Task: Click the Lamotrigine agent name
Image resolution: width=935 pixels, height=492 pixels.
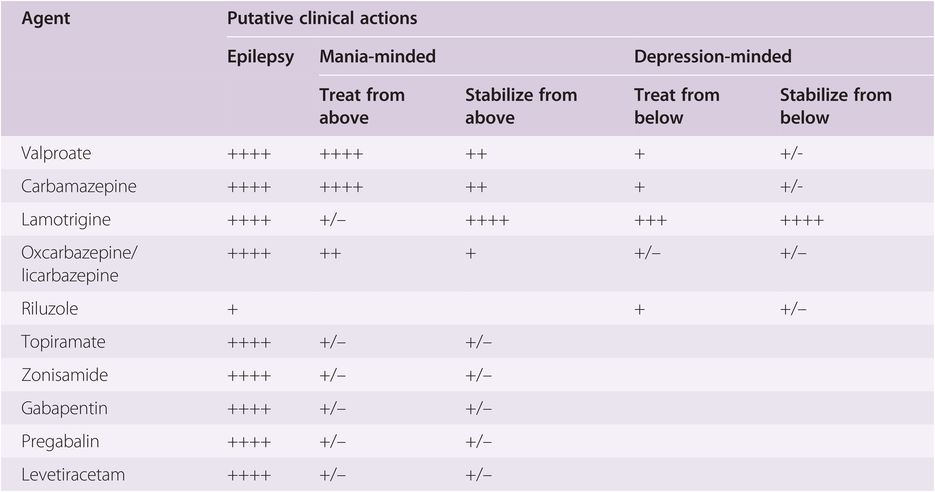Action: pos(63,220)
